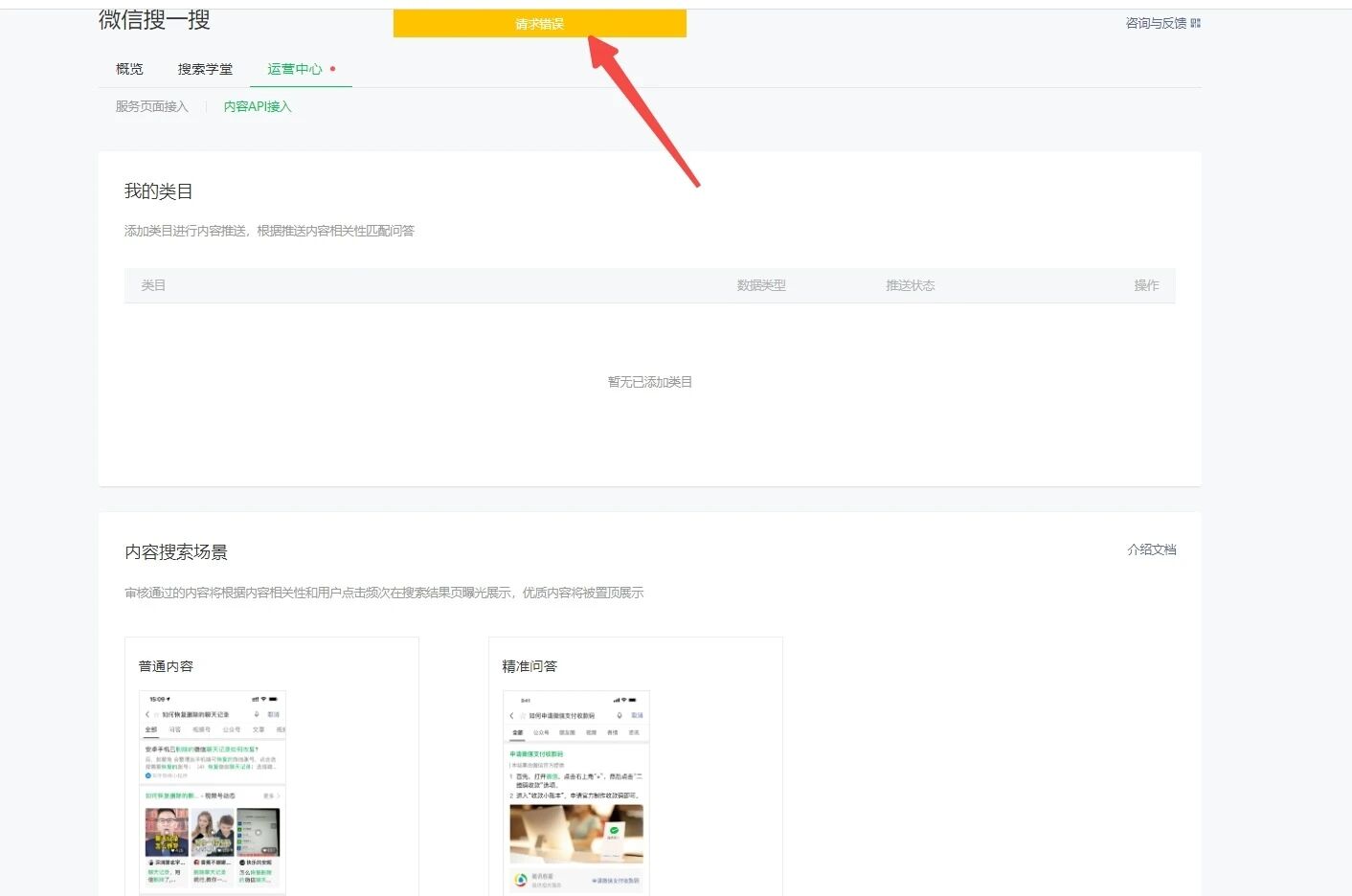This screenshot has height=896, width=1352.
Task: Select the 精准问答 scenario card
Action: [636, 766]
